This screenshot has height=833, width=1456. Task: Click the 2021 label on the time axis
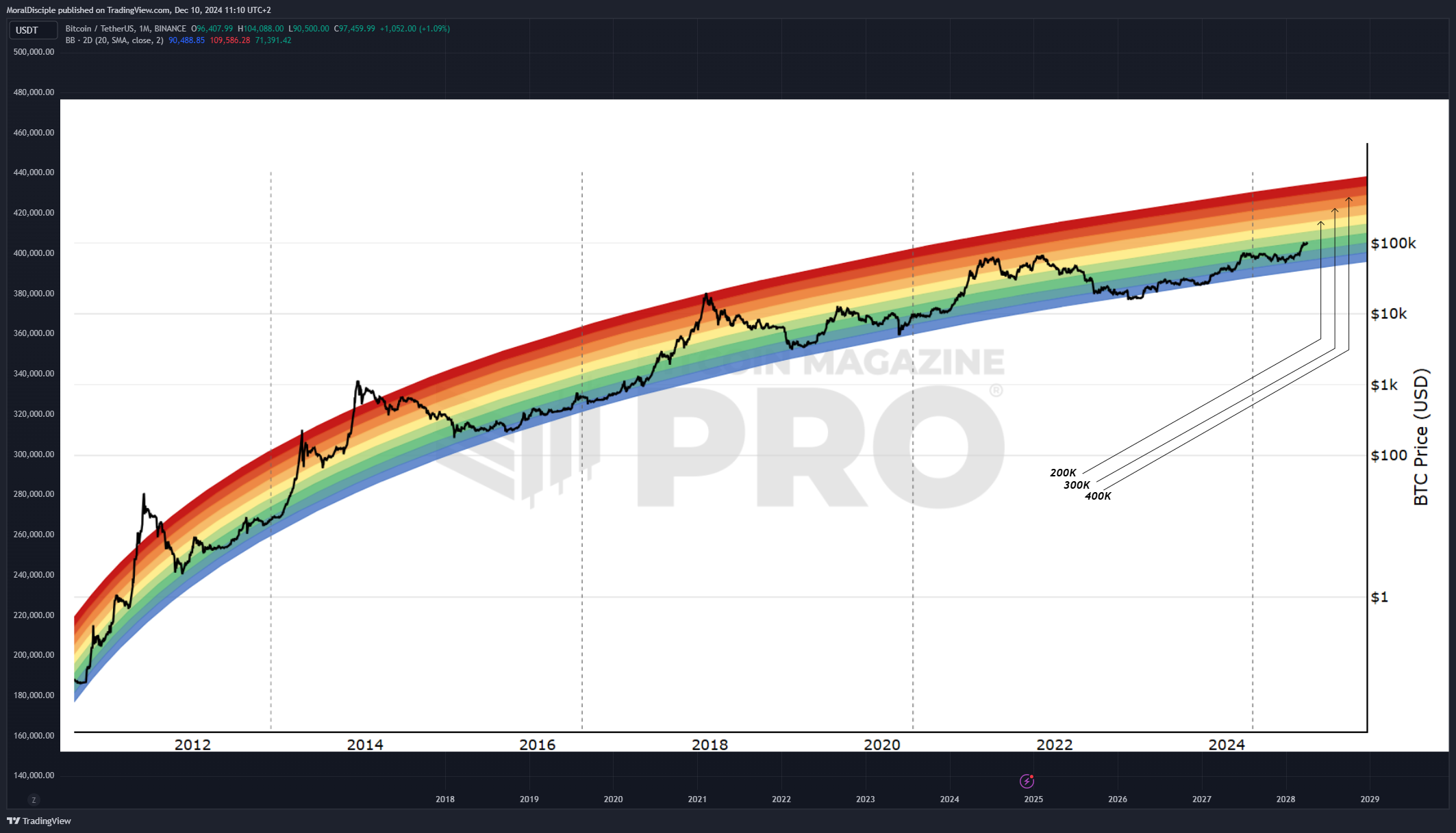pyautogui.click(x=697, y=799)
